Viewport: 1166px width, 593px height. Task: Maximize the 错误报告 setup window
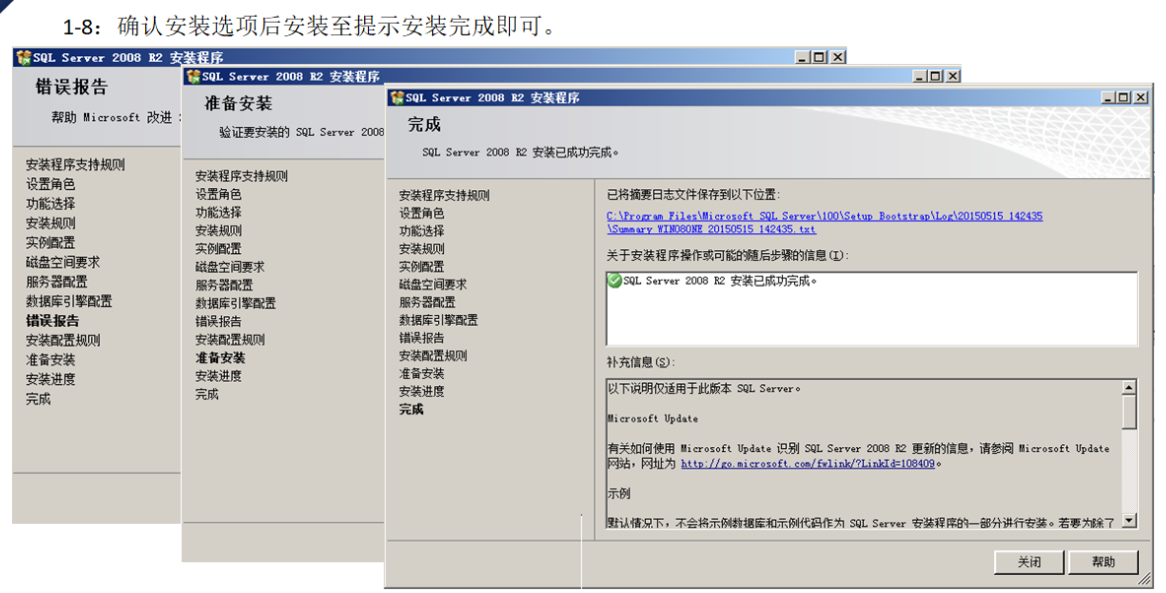819,57
